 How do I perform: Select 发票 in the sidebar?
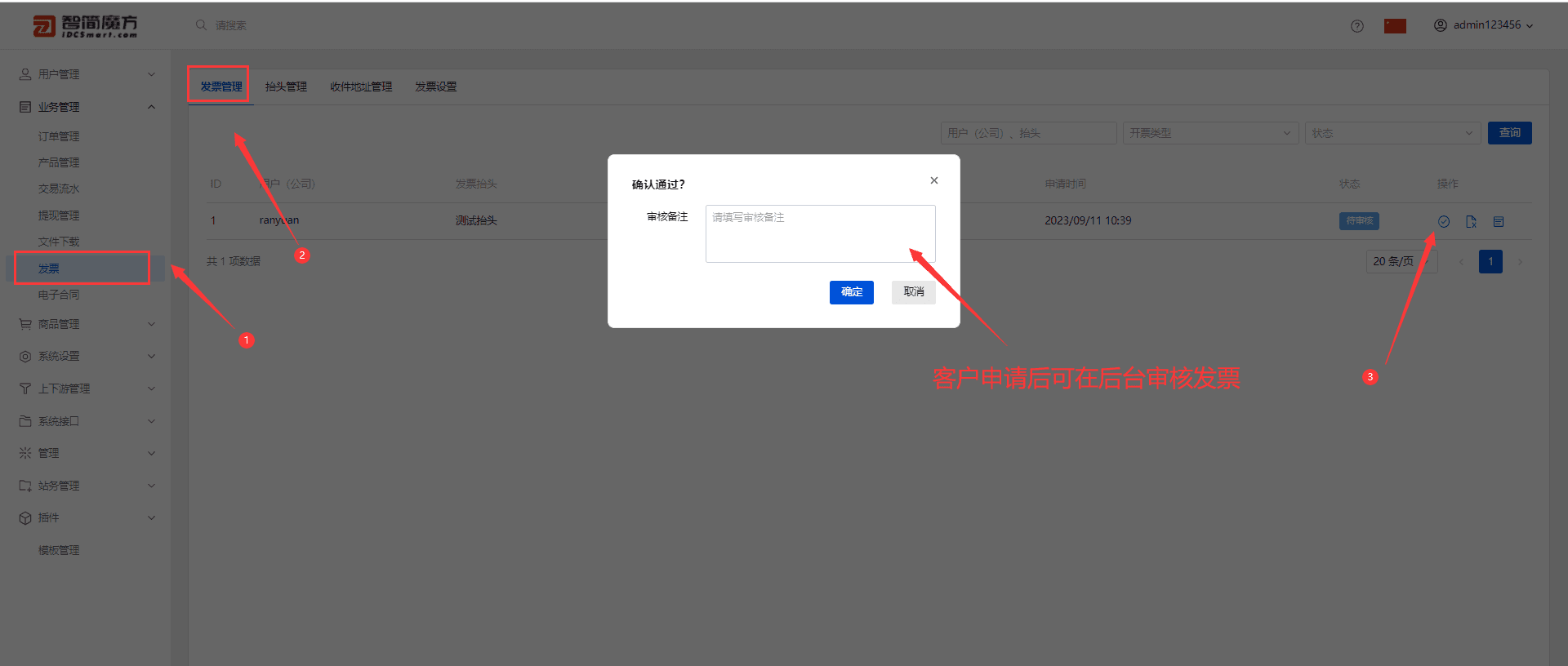[x=85, y=269]
